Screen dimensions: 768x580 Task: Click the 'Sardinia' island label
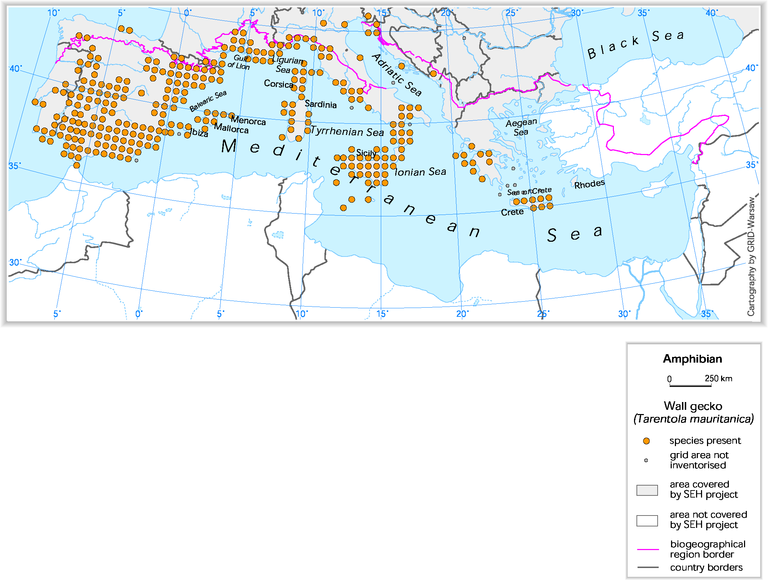pos(320,105)
